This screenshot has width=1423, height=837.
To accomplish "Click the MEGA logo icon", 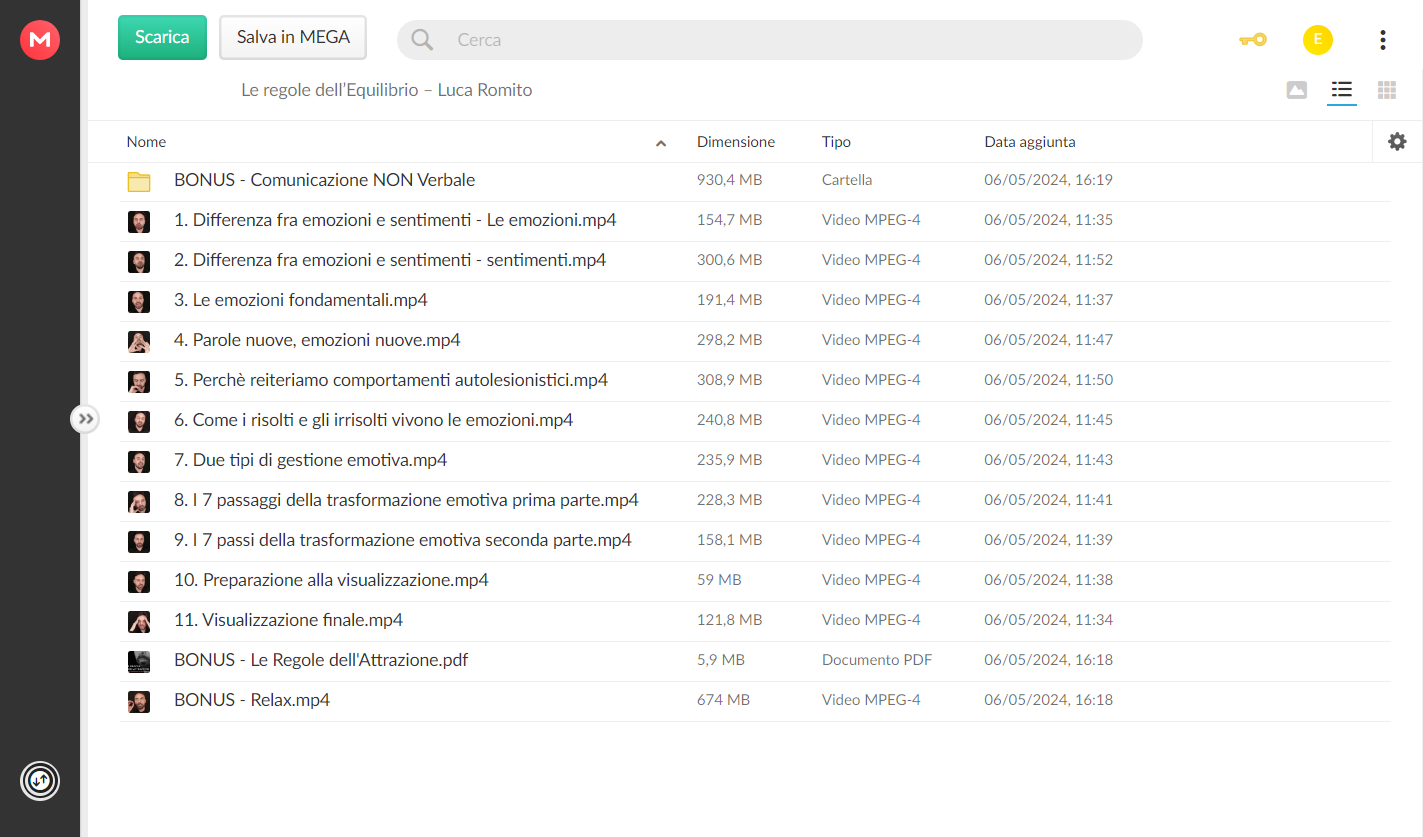I will 40,39.
